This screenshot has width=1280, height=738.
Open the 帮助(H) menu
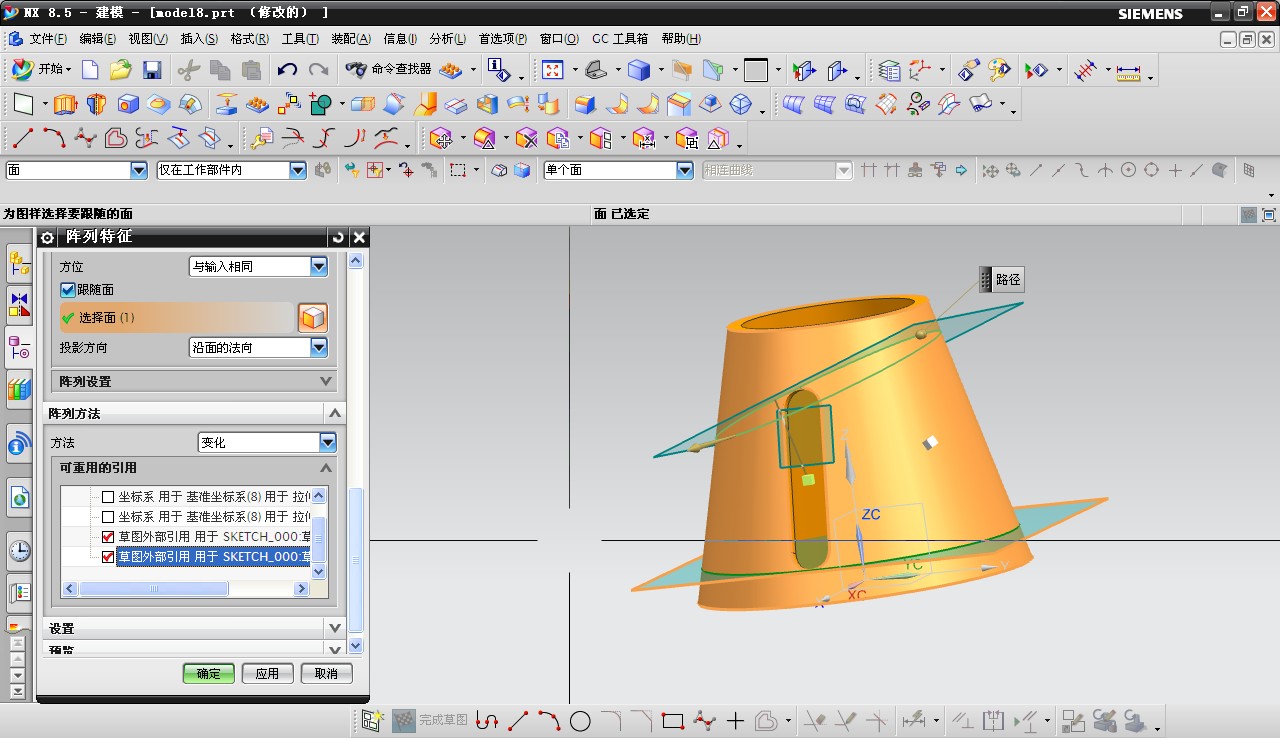tap(680, 39)
